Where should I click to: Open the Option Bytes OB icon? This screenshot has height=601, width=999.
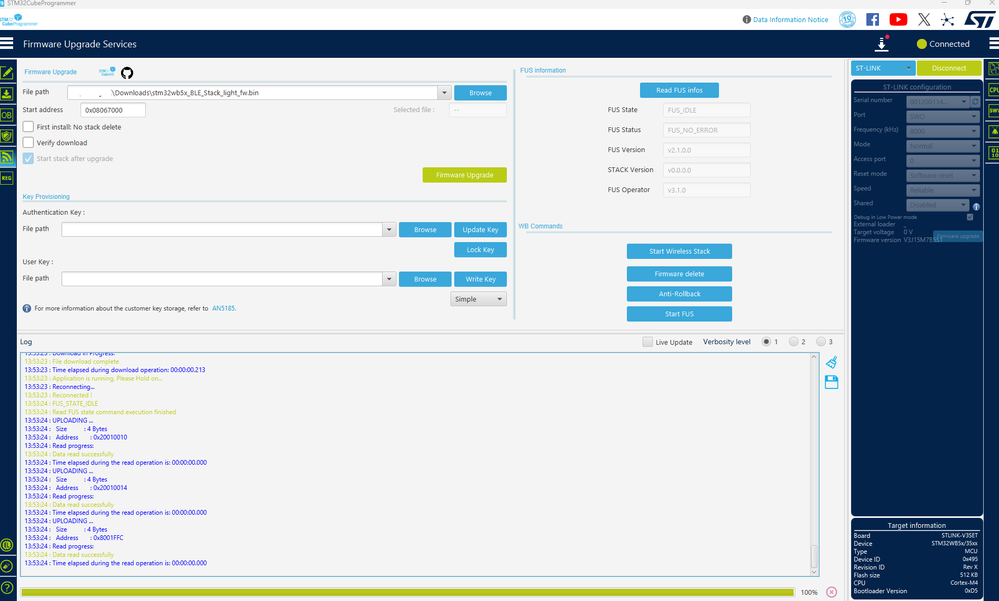click(x=7, y=115)
